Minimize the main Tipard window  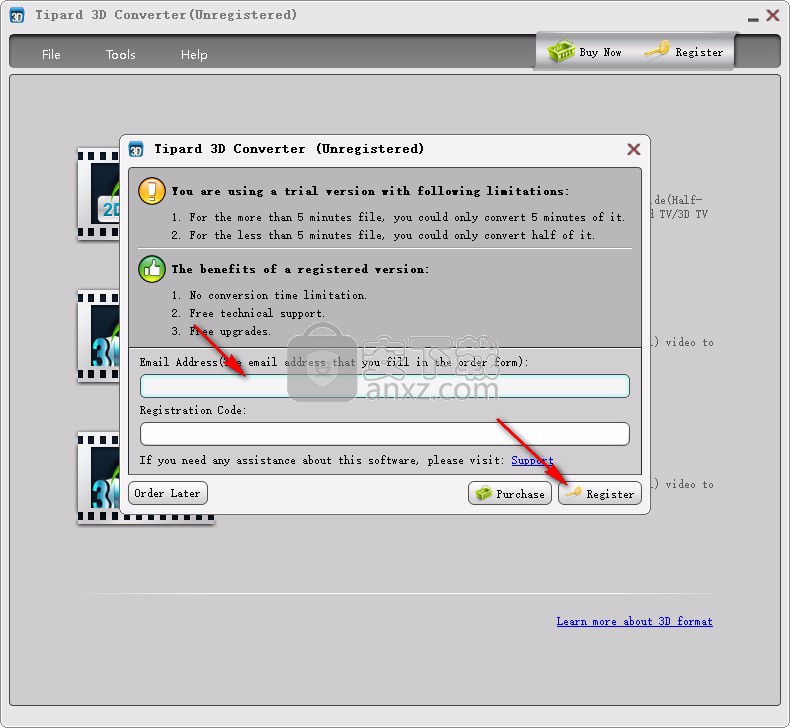[753, 18]
